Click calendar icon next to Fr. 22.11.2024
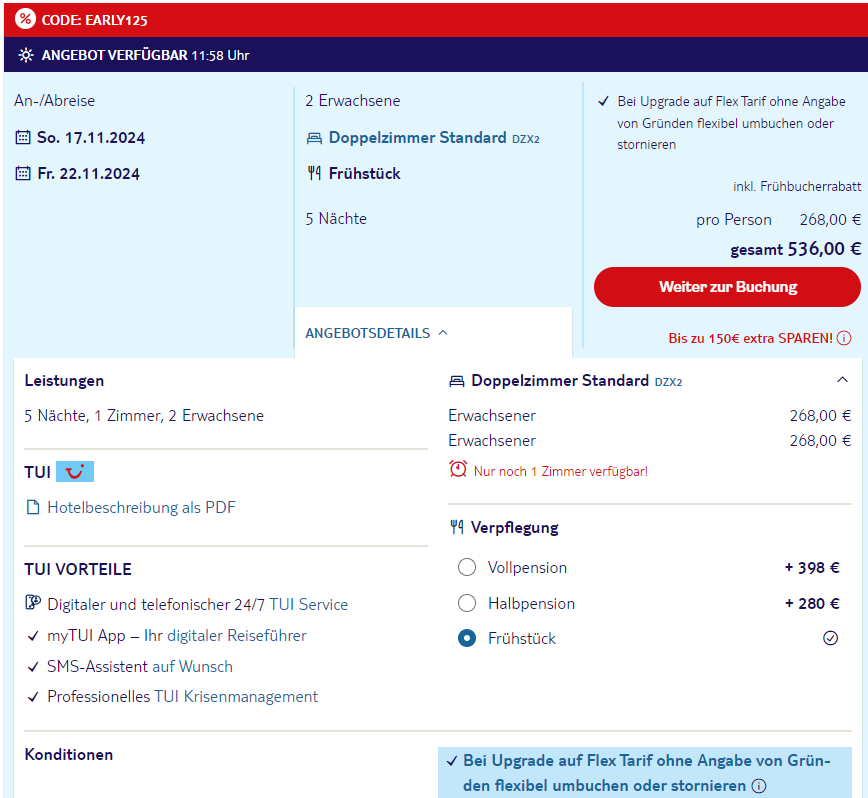Image resolution: width=868 pixels, height=798 pixels. point(23,174)
